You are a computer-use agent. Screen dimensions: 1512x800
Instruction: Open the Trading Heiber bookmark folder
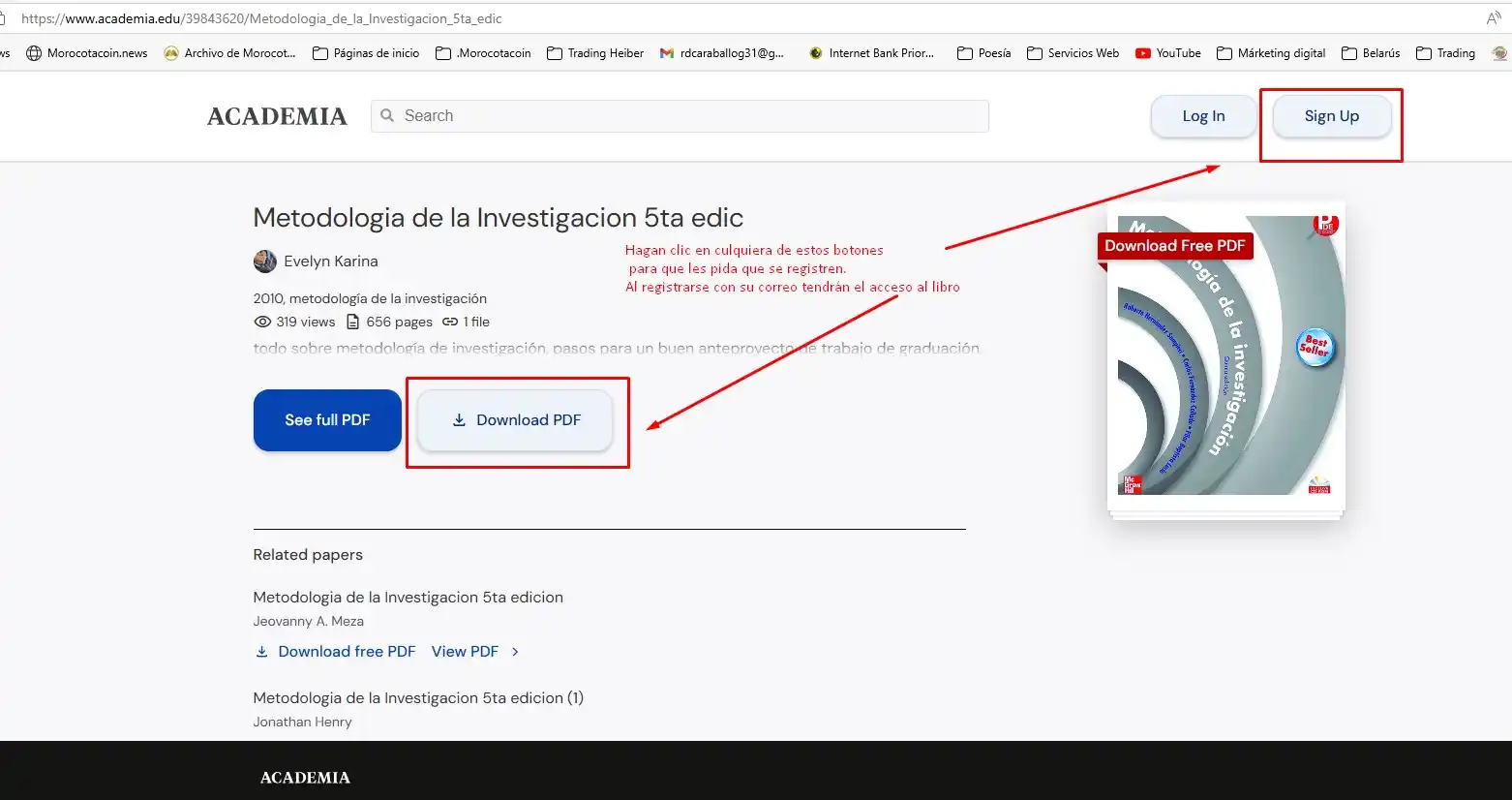tap(595, 53)
